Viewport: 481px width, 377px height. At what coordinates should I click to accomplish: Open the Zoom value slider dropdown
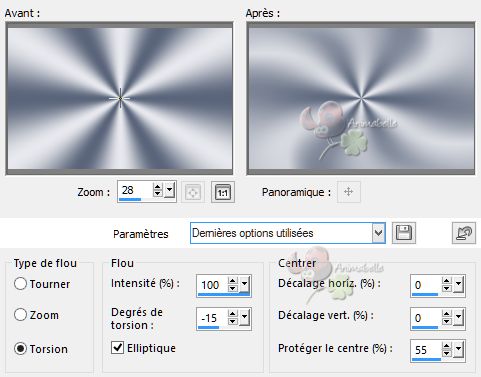[x=170, y=191]
